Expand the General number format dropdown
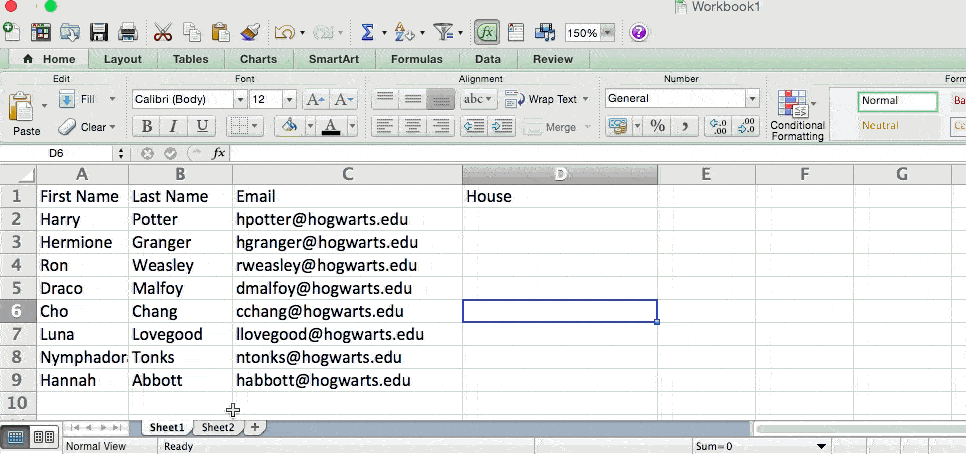966x454 pixels. [x=751, y=98]
